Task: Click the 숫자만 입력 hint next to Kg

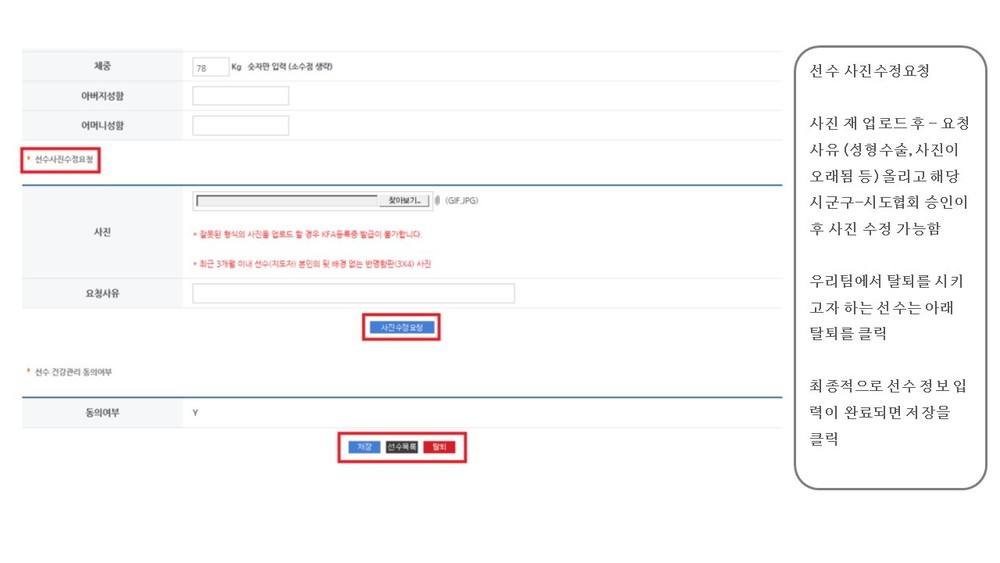Action: [x=290, y=66]
